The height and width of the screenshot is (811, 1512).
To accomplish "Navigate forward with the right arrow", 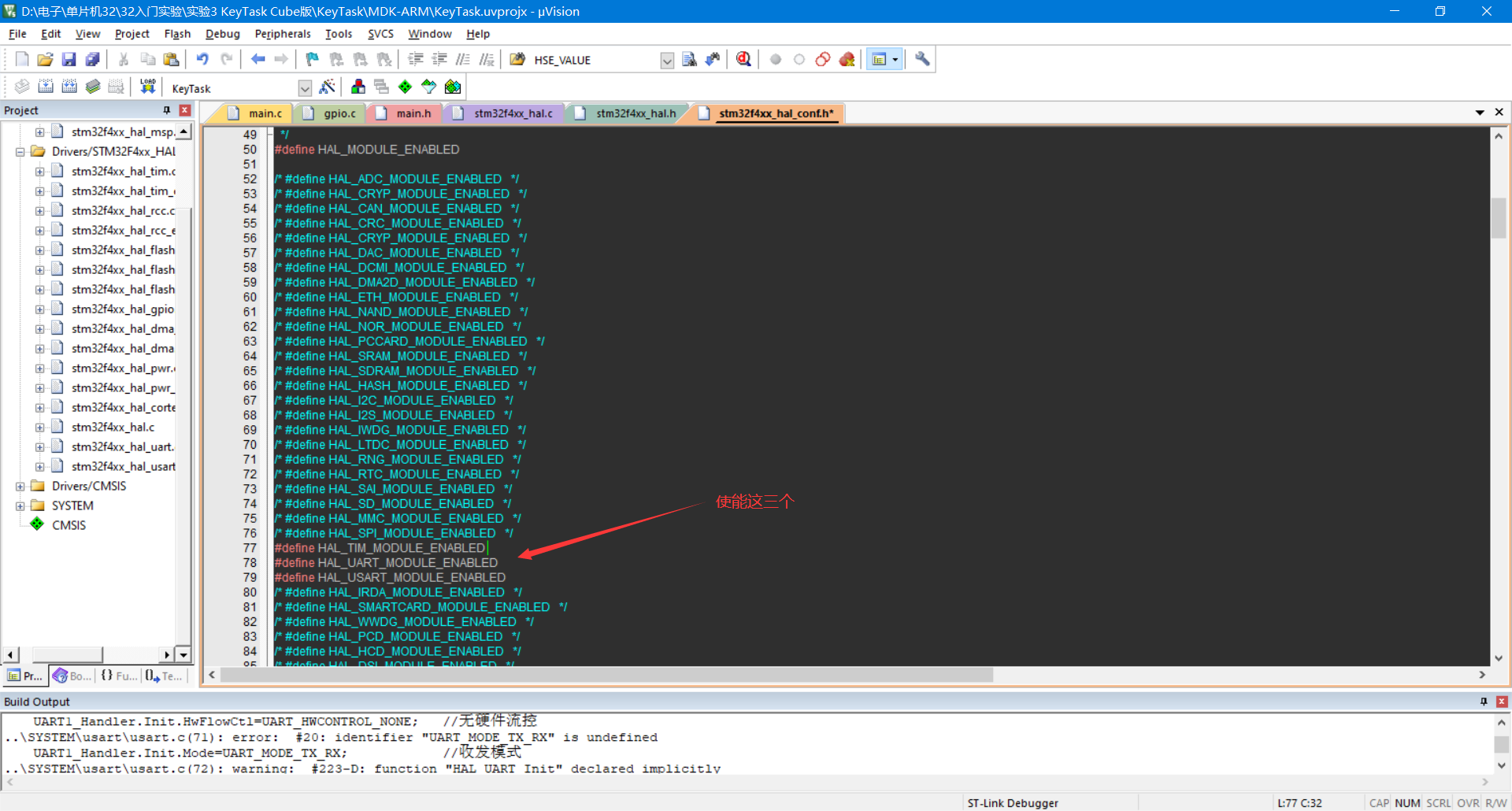I will (281, 59).
